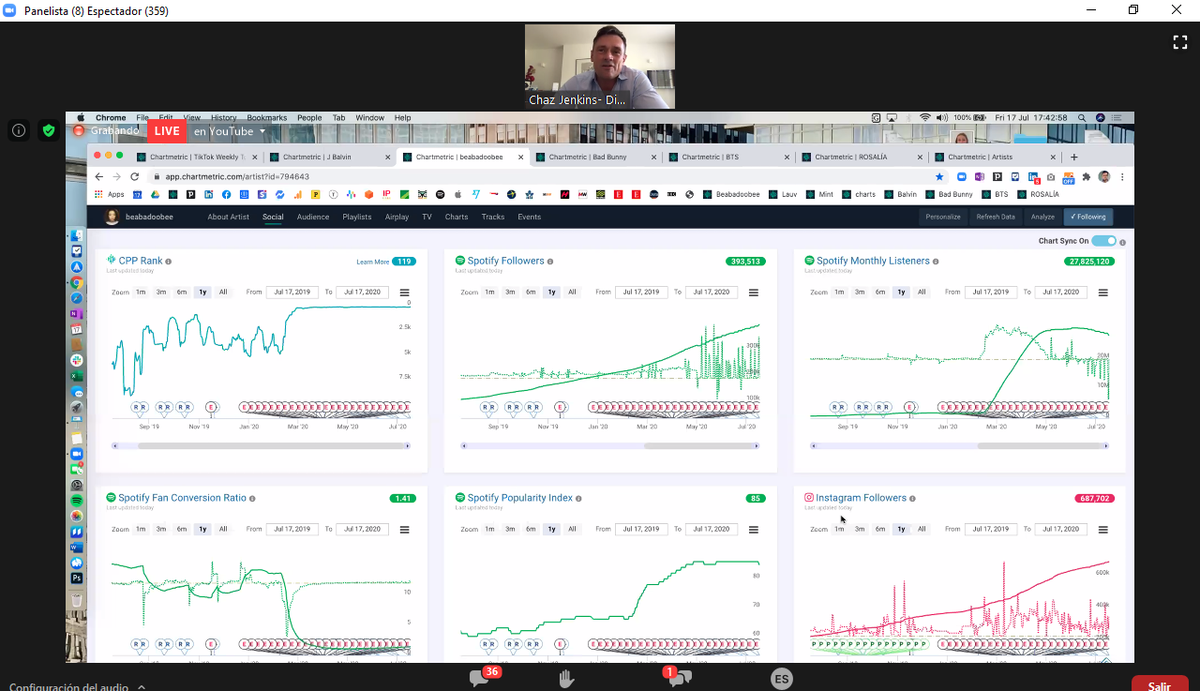The width and height of the screenshot is (1200, 691).
Task: Toggle the Chart Sync On switch
Action: pyautogui.click(x=1104, y=241)
